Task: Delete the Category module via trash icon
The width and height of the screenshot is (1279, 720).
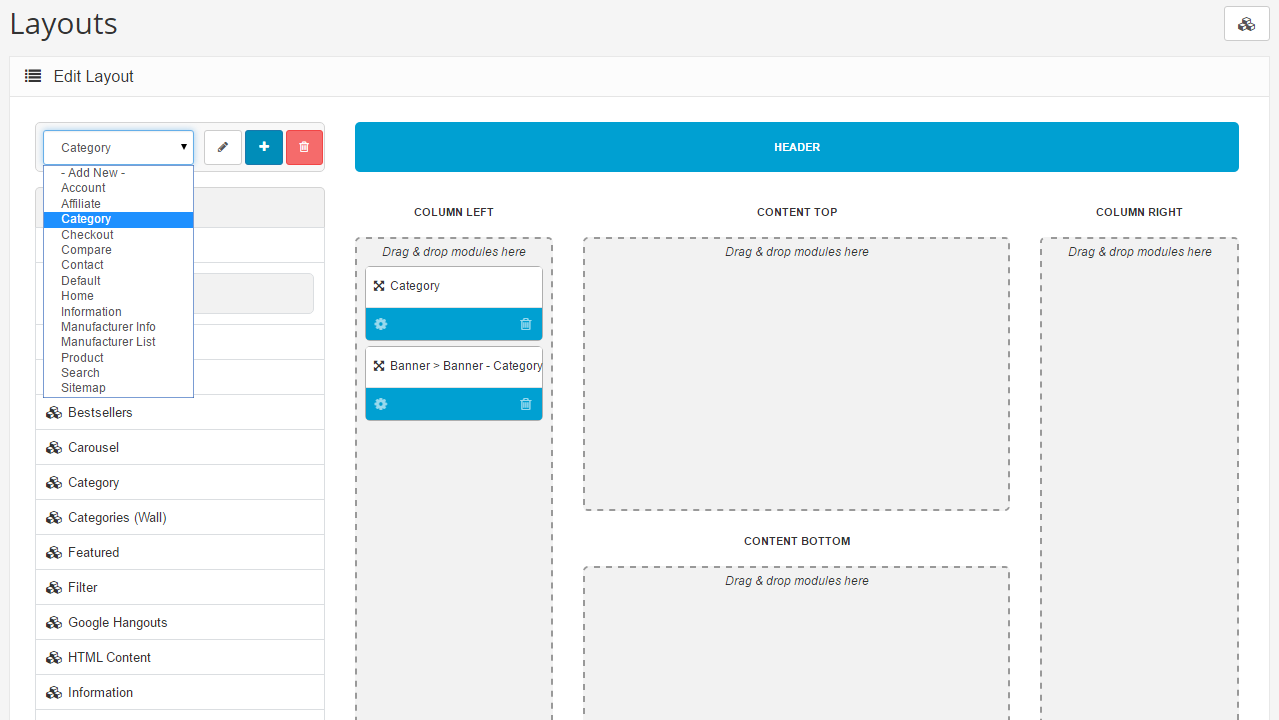Action: click(x=526, y=324)
